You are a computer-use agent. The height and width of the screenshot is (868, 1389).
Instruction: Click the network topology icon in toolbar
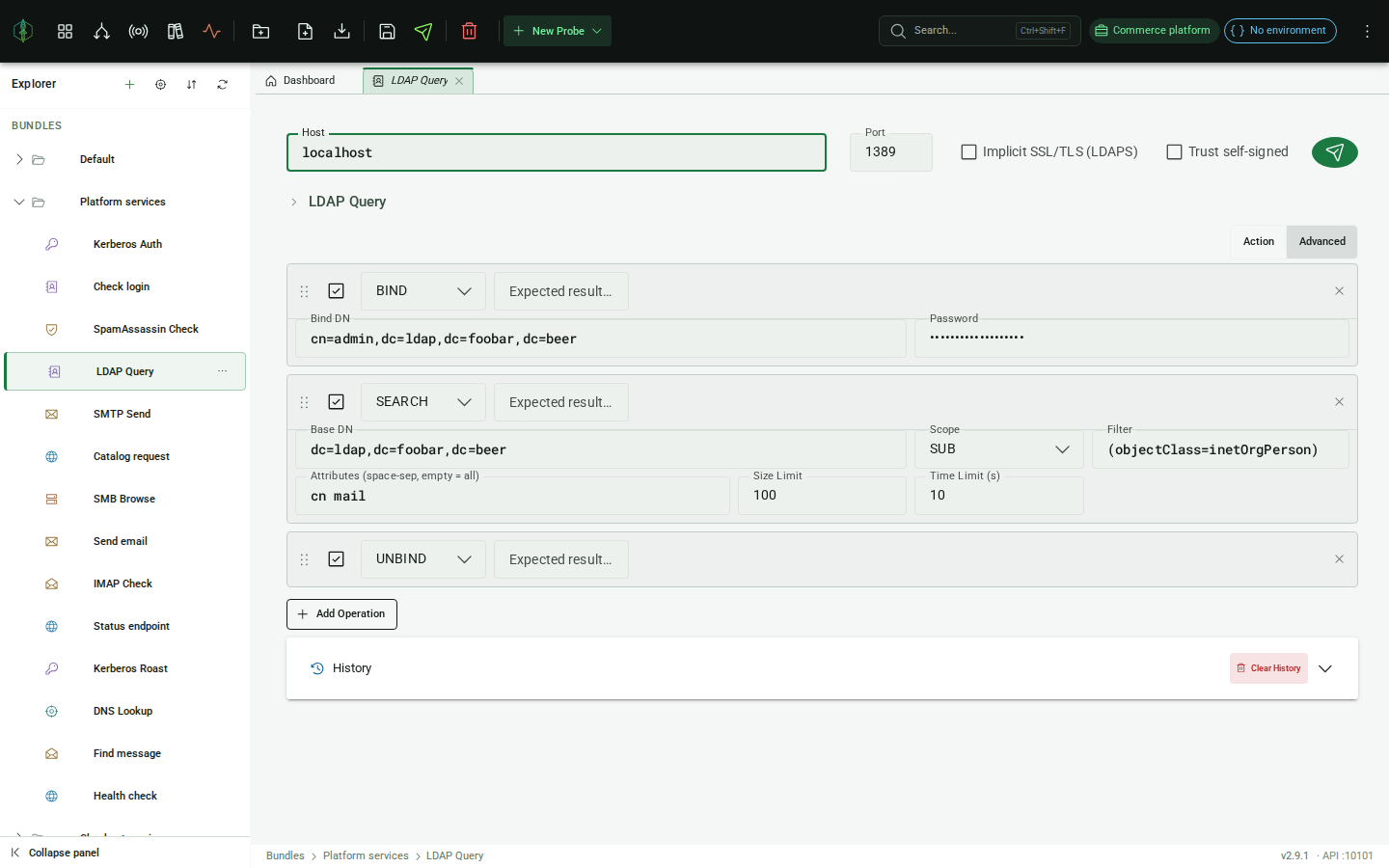(x=101, y=31)
